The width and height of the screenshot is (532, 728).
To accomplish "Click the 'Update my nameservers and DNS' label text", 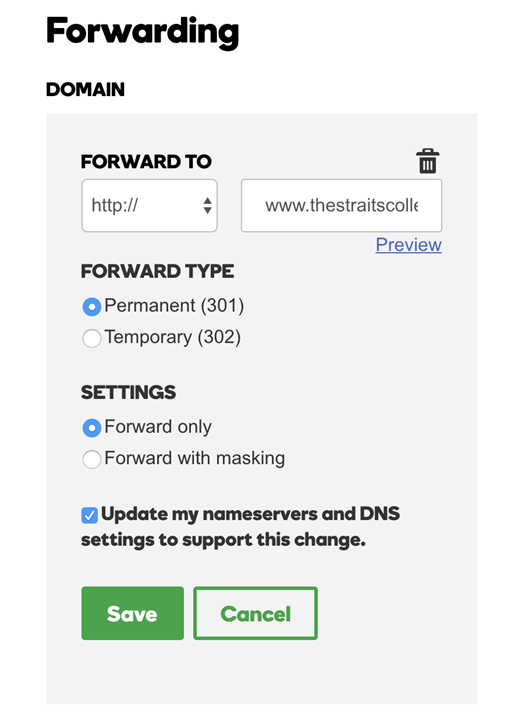I will 251,514.
